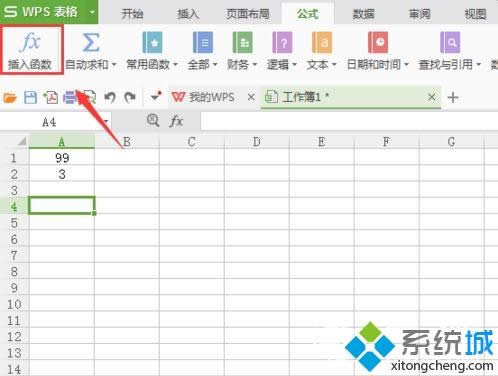Select column A header
498x376 pixels.
[x=62, y=142]
